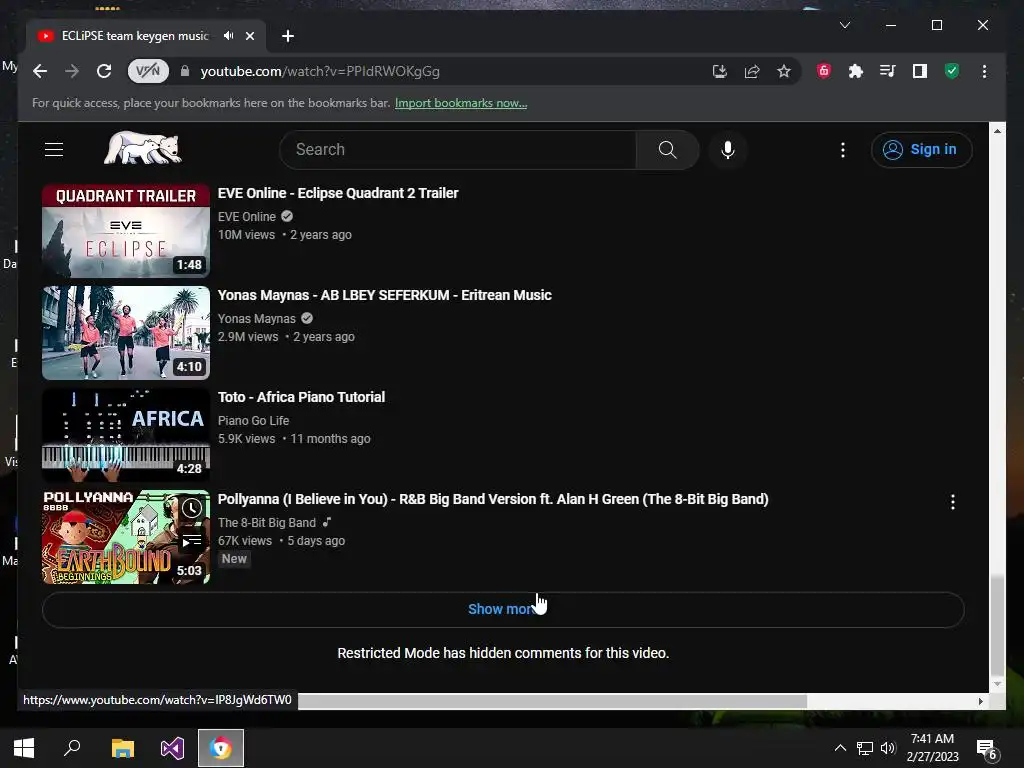1024x768 pixels.
Task: Focus the YouTube Search field
Action: tap(457, 150)
